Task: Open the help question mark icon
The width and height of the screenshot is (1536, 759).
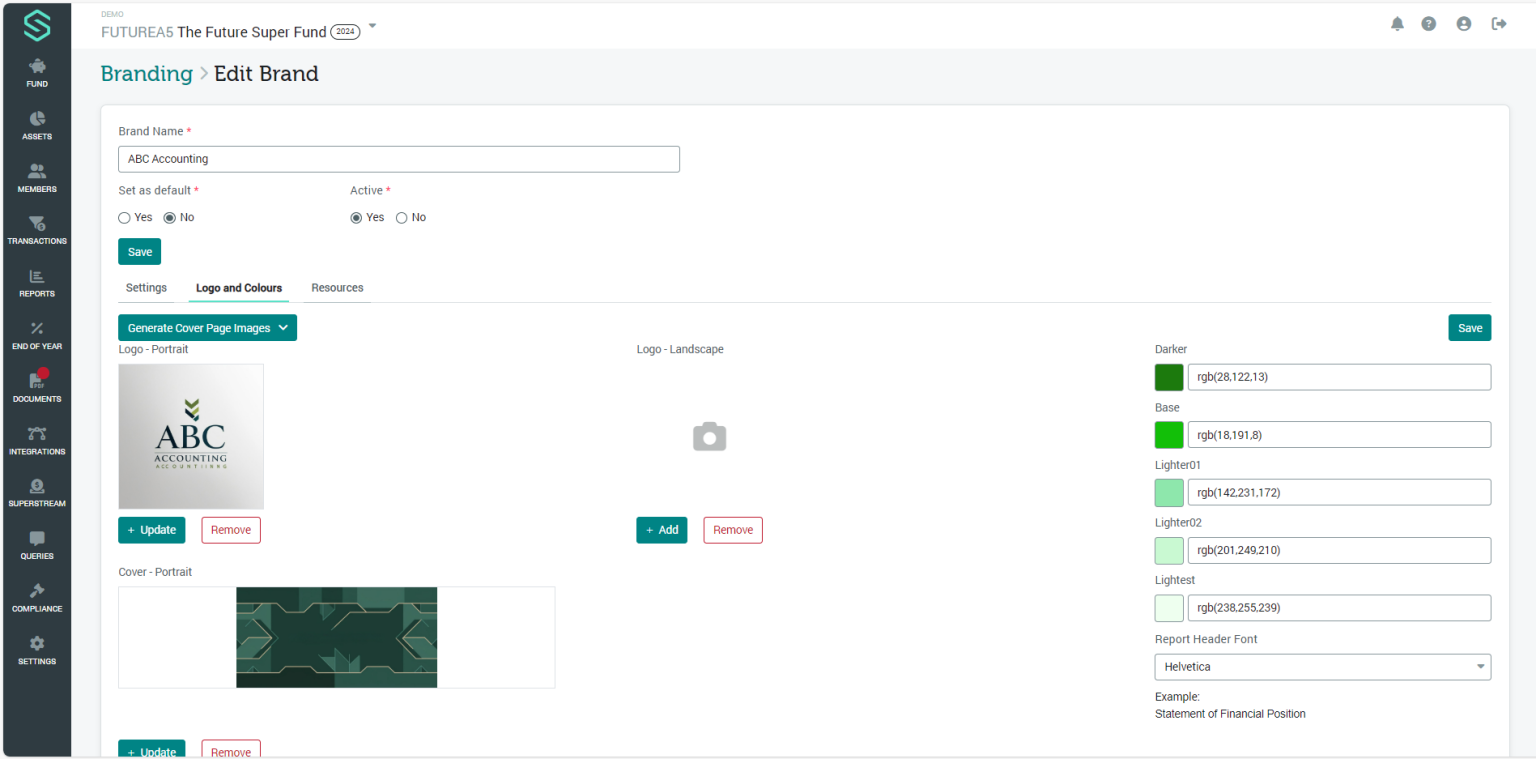Action: click(x=1429, y=24)
